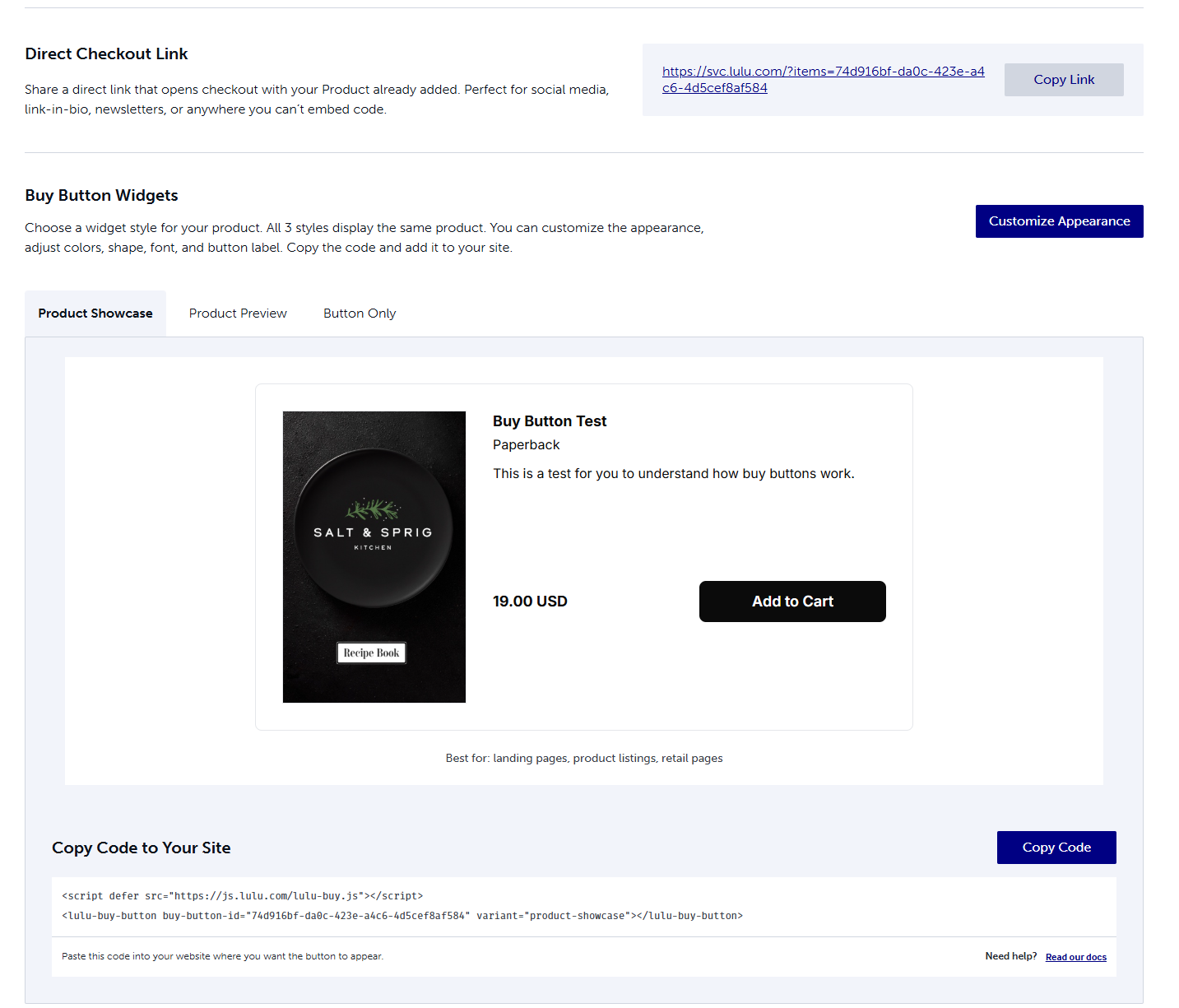Open the svc.lulu.com direct checkout link
1179x1008 pixels.
pyautogui.click(x=823, y=80)
